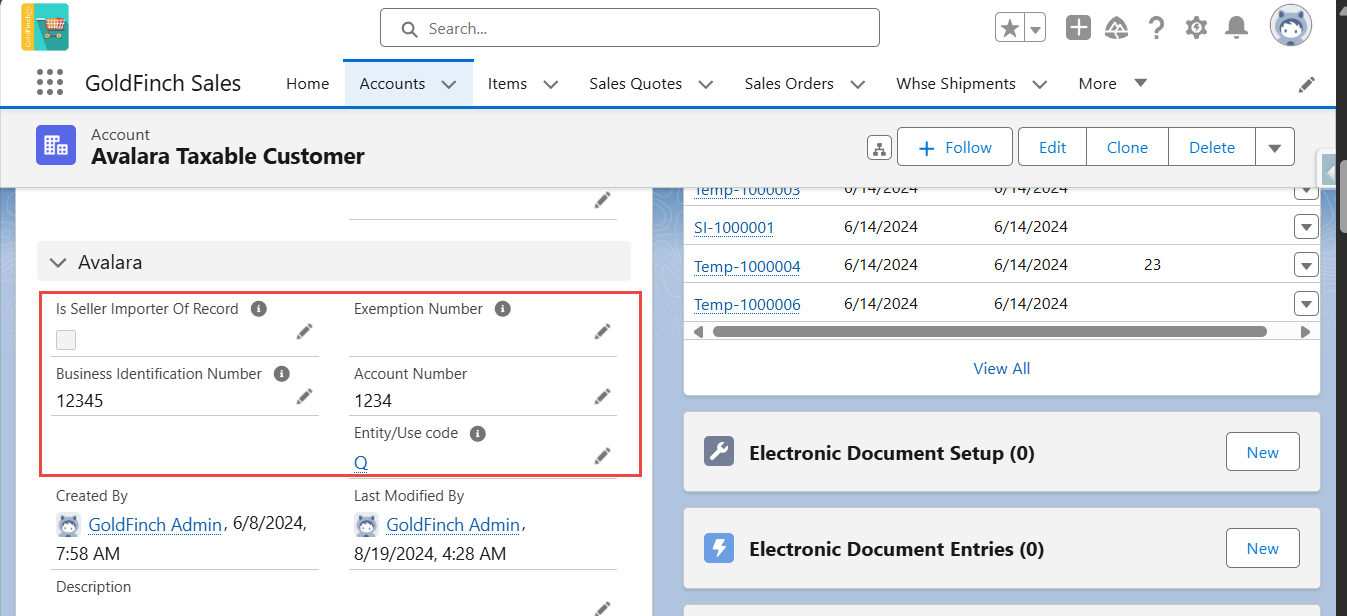Open GoldFinch Admin under Created By

pos(154,524)
